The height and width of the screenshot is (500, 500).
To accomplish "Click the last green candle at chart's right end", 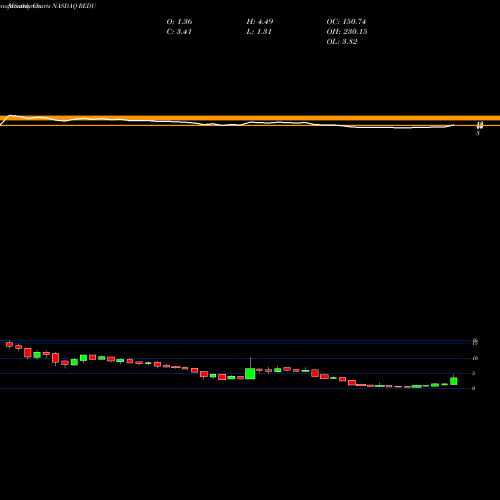I will tap(454, 381).
